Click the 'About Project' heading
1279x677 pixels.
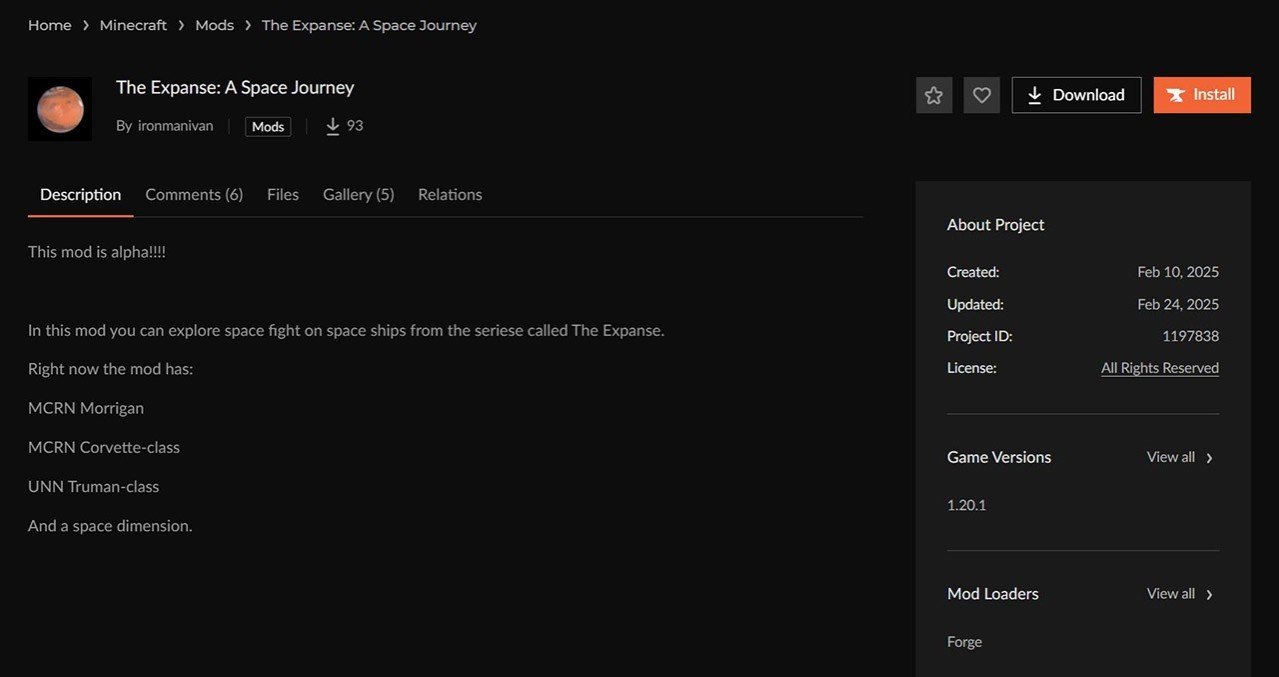tap(996, 225)
